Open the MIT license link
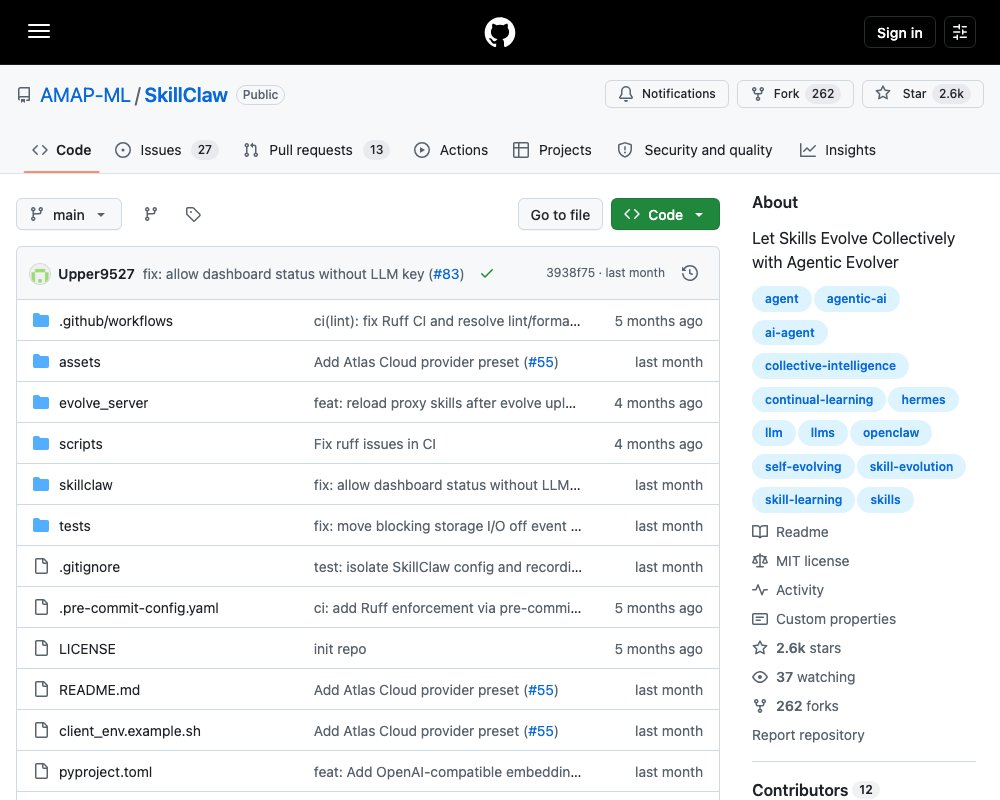Image resolution: width=1000 pixels, height=800 pixels. click(x=801, y=561)
